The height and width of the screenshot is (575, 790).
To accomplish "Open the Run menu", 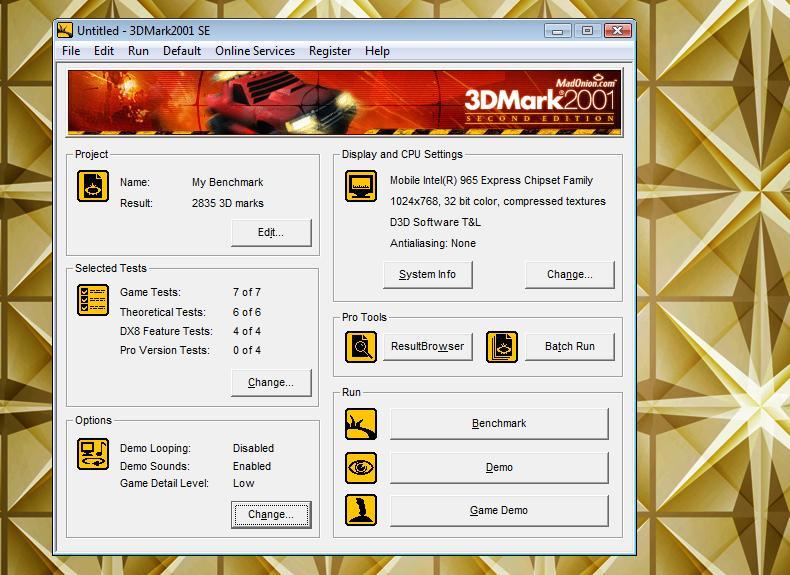I will click(138, 51).
